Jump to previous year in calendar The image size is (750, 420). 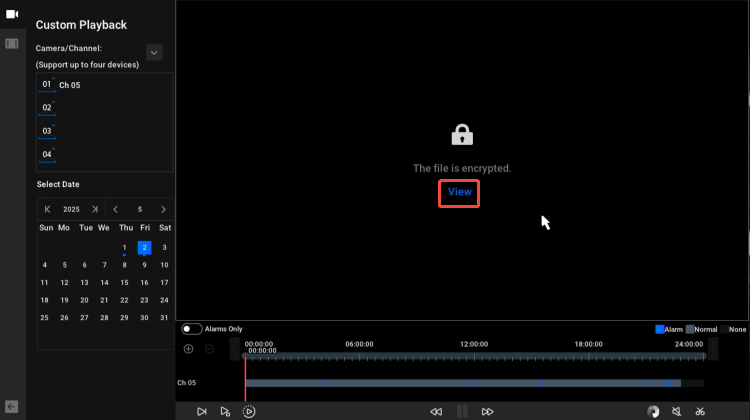(47, 209)
